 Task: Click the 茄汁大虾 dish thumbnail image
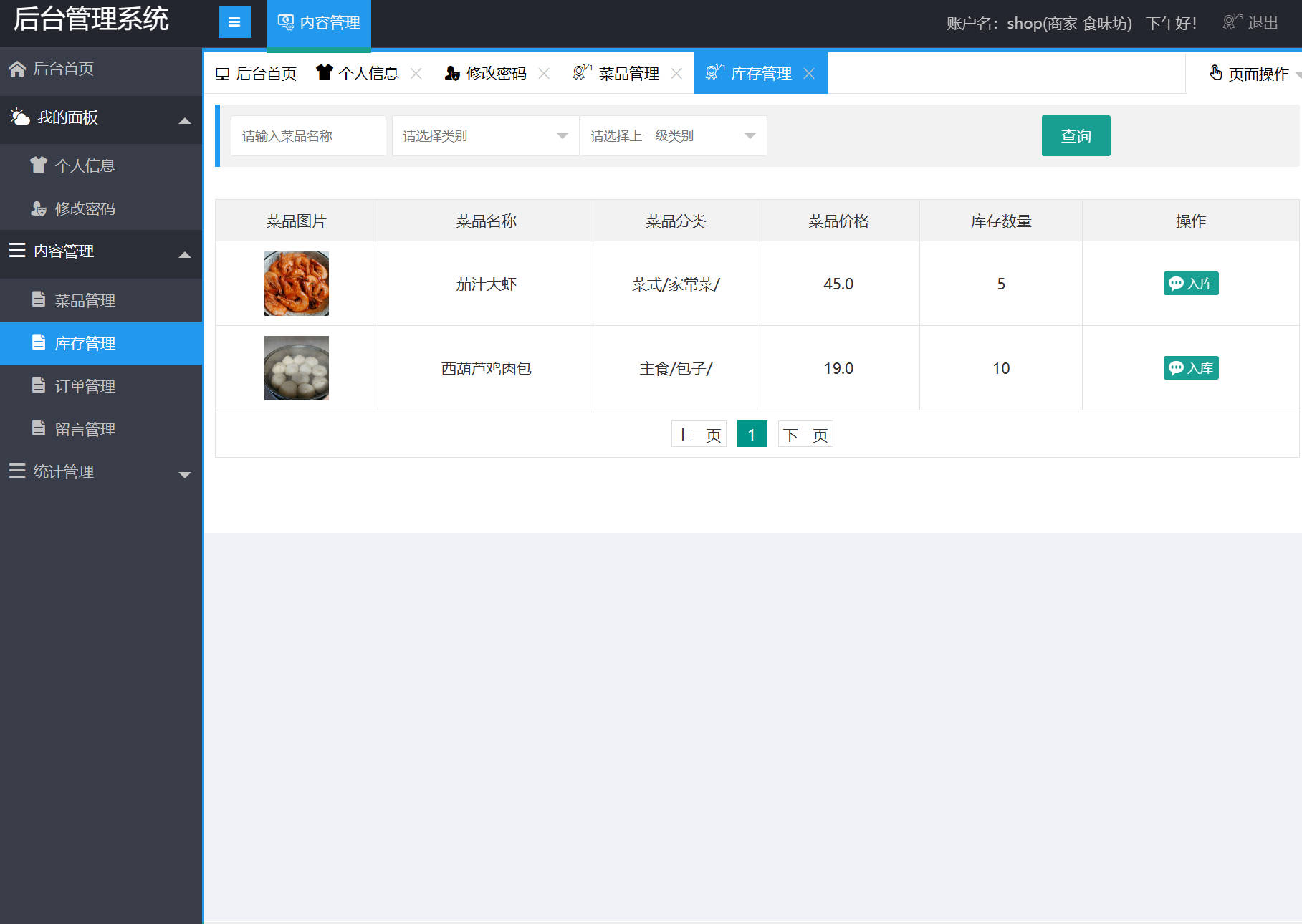(x=296, y=284)
